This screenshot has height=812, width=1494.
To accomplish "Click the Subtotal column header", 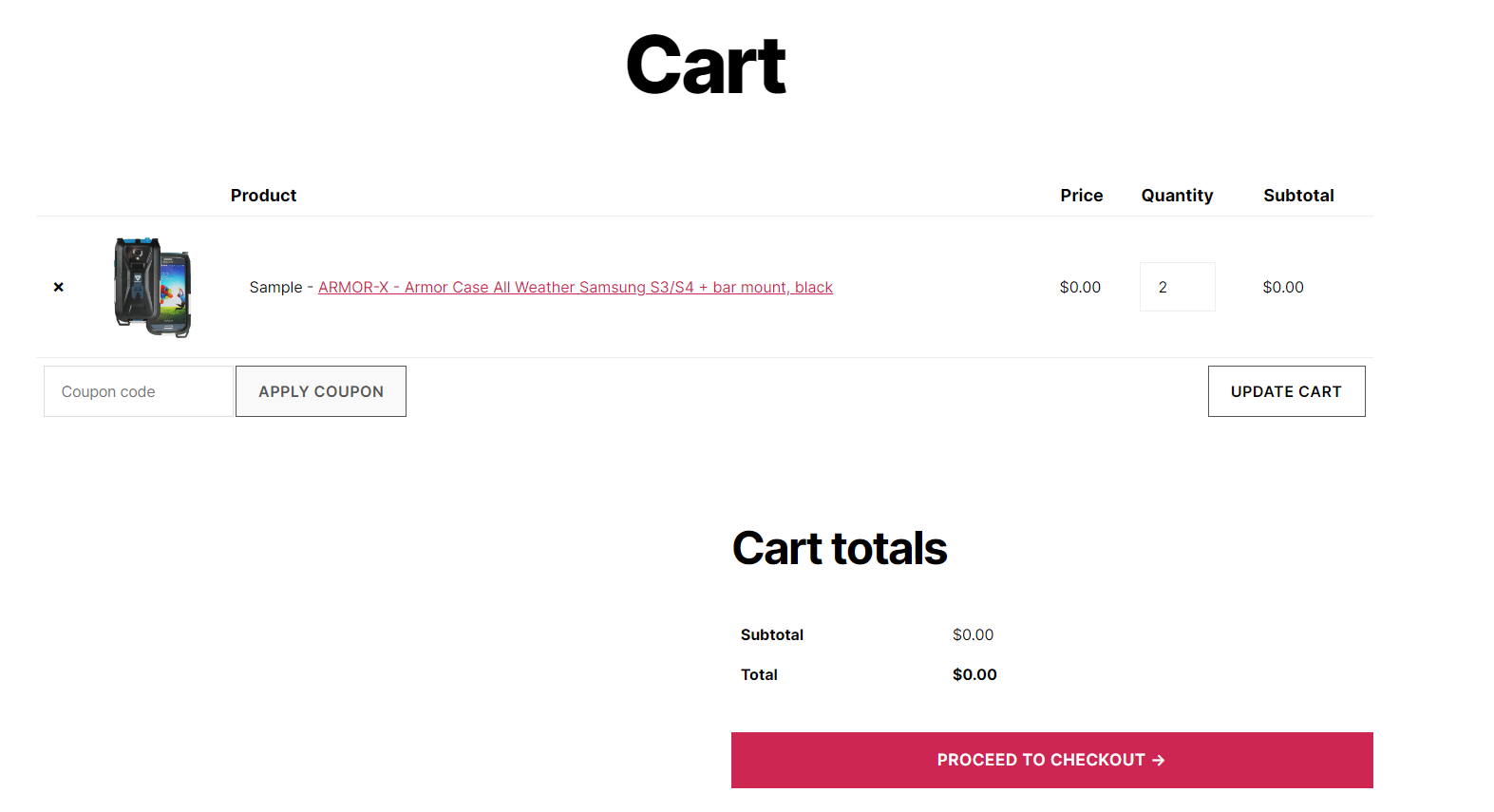I will click(x=1298, y=196).
